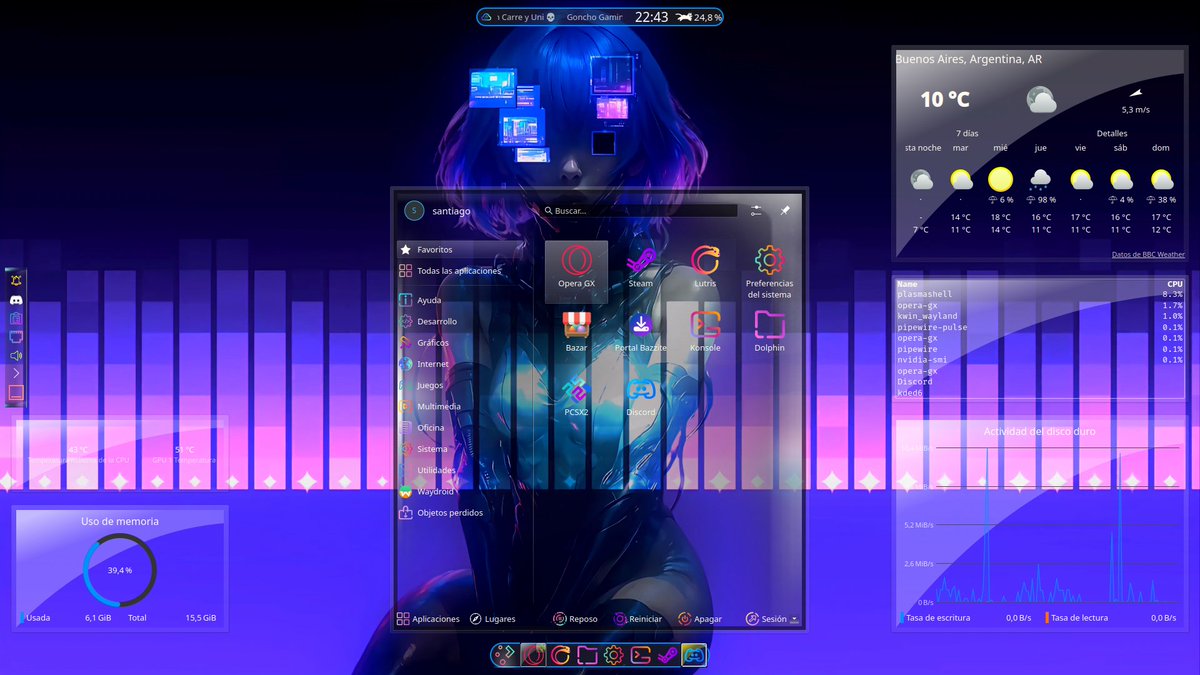
Task: Click cloud weather icon in top panel
Action: coord(486,17)
